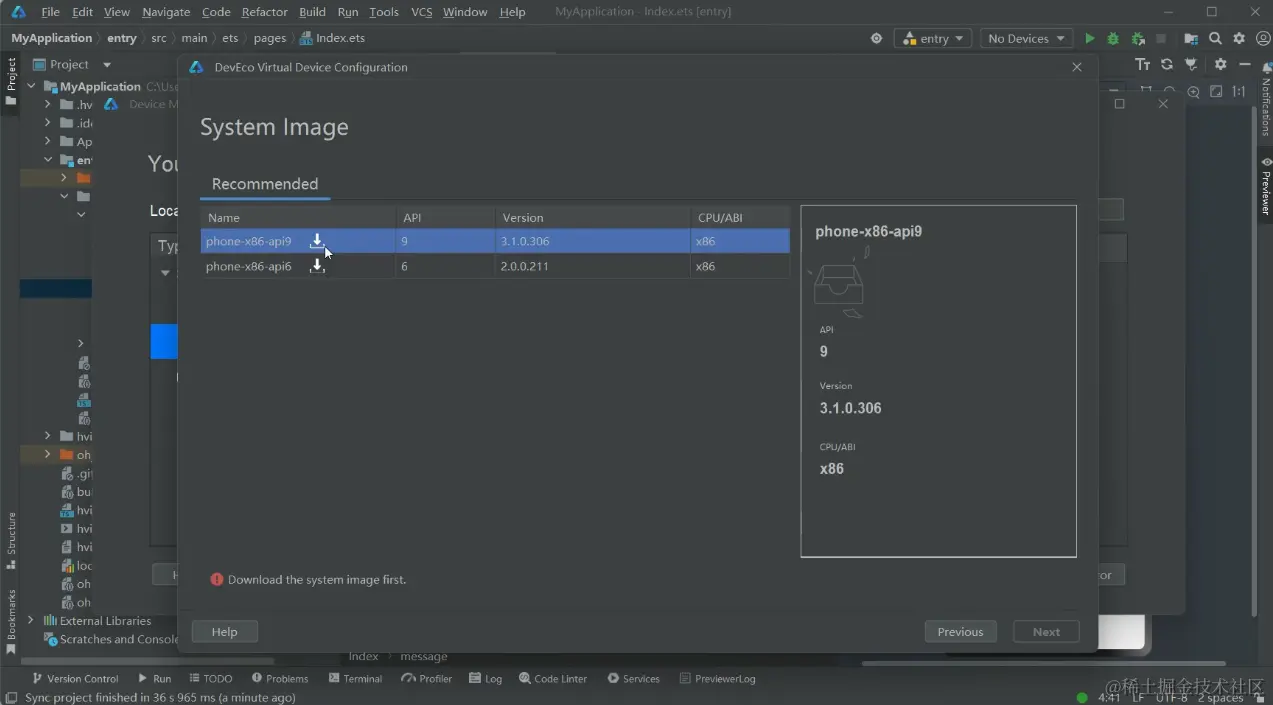This screenshot has height=705, width=1273.
Task: Fit previewer to screen icon
Action: pyautogui.click(x=1216, y=91)
